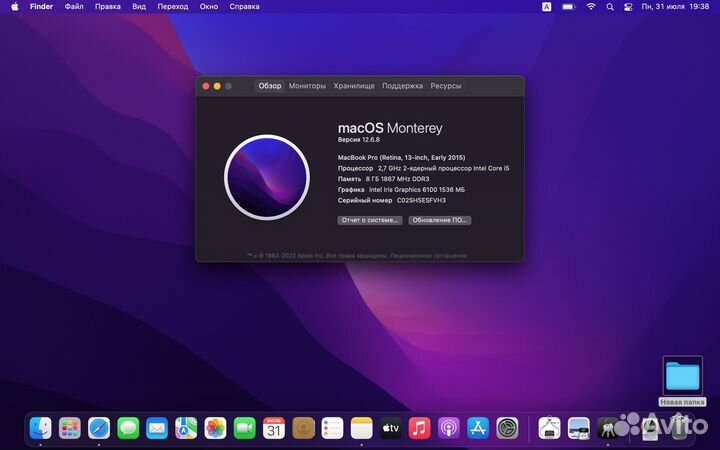Open Spotlight search
The image size is (720, 450).
click(610, 7)
